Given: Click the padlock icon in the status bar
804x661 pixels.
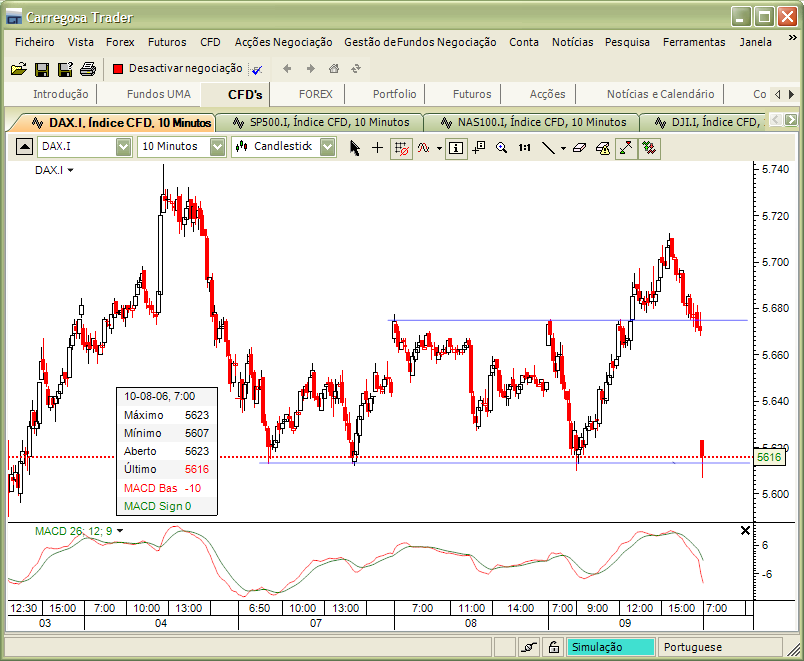Looking at the screenshot, I should (x=553, y=647).
